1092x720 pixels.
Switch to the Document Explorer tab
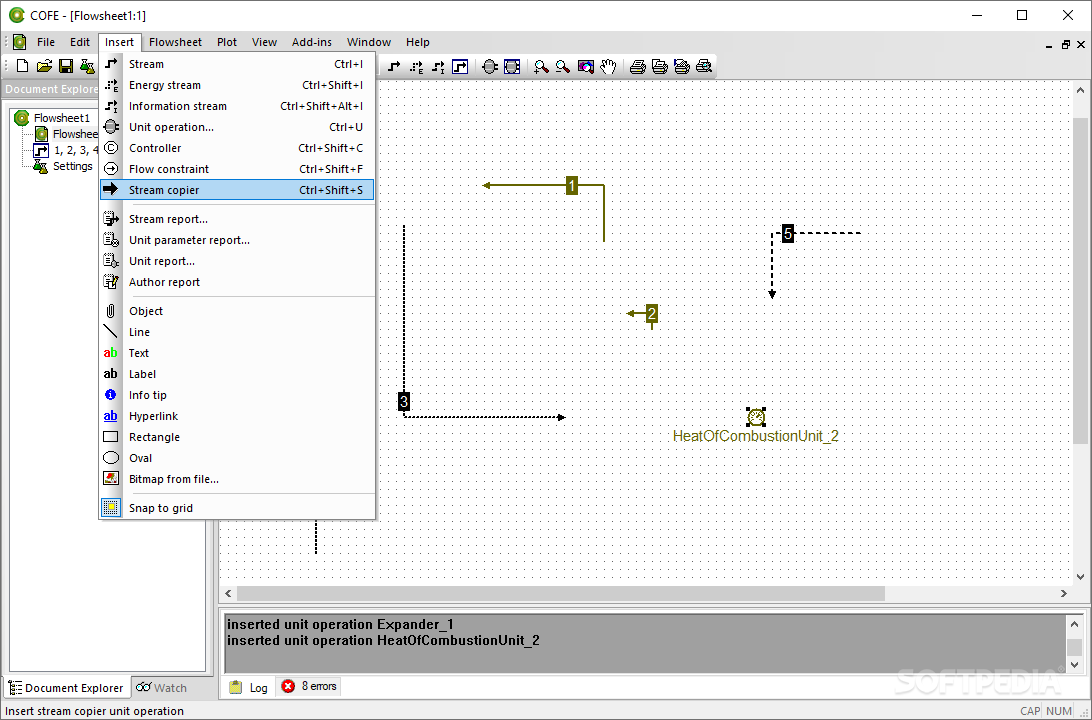tap(66, 687)
